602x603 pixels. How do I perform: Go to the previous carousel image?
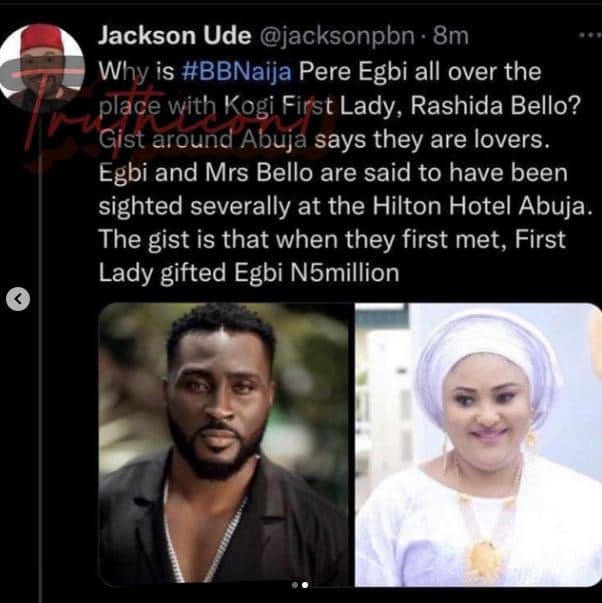(18, 298)
